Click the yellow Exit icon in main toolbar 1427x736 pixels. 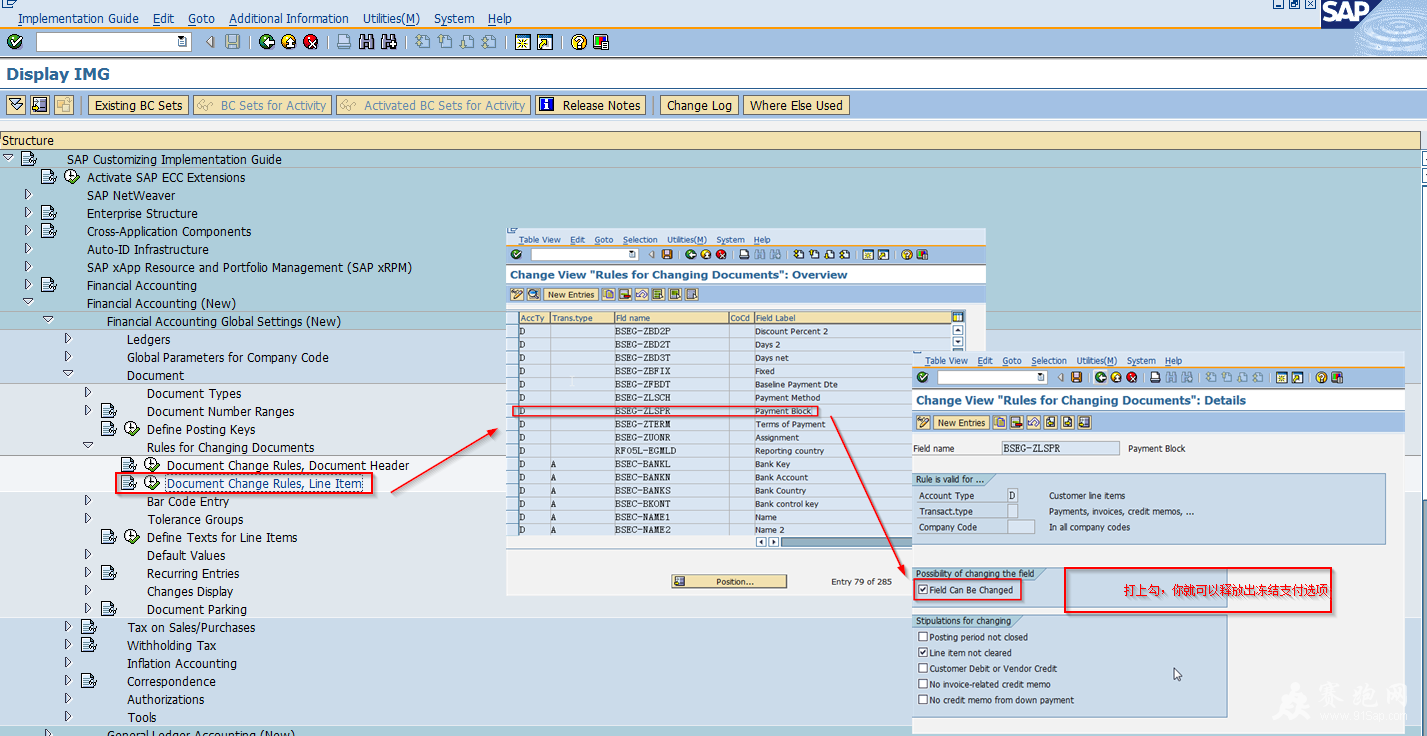click(289, 42)
